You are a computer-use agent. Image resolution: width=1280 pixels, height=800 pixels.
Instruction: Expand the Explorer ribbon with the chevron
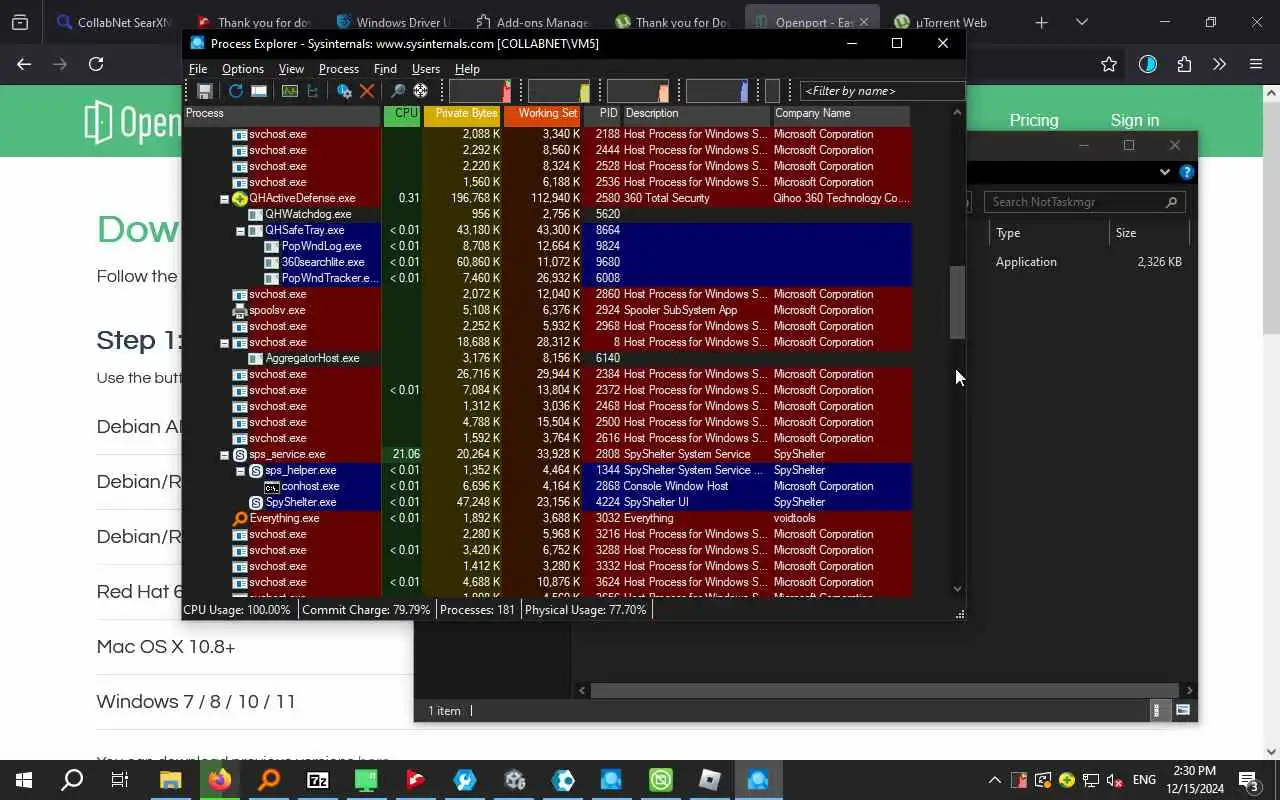click(1165, 172)
